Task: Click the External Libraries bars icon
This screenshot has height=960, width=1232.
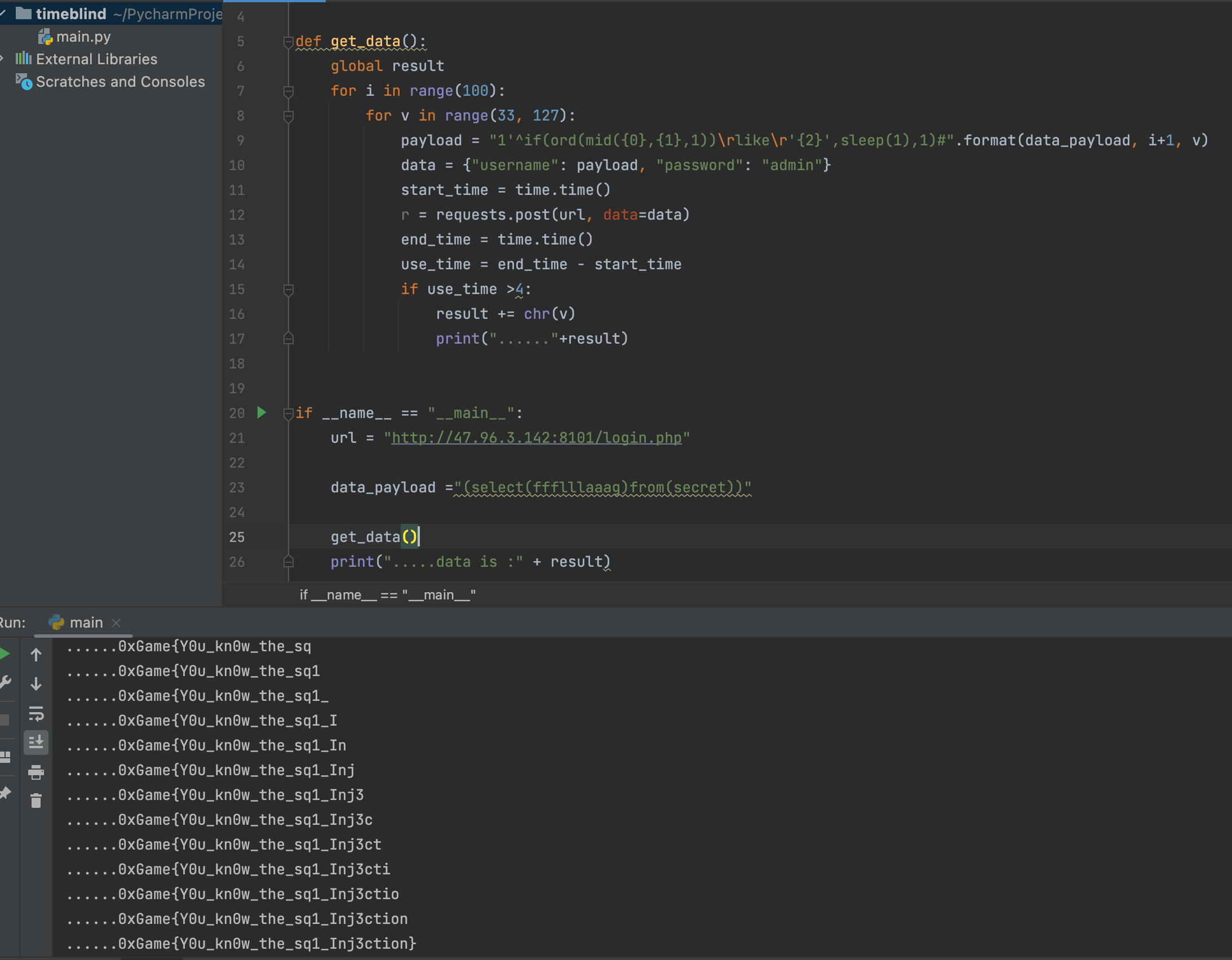Action: click(x=23, y=59)
